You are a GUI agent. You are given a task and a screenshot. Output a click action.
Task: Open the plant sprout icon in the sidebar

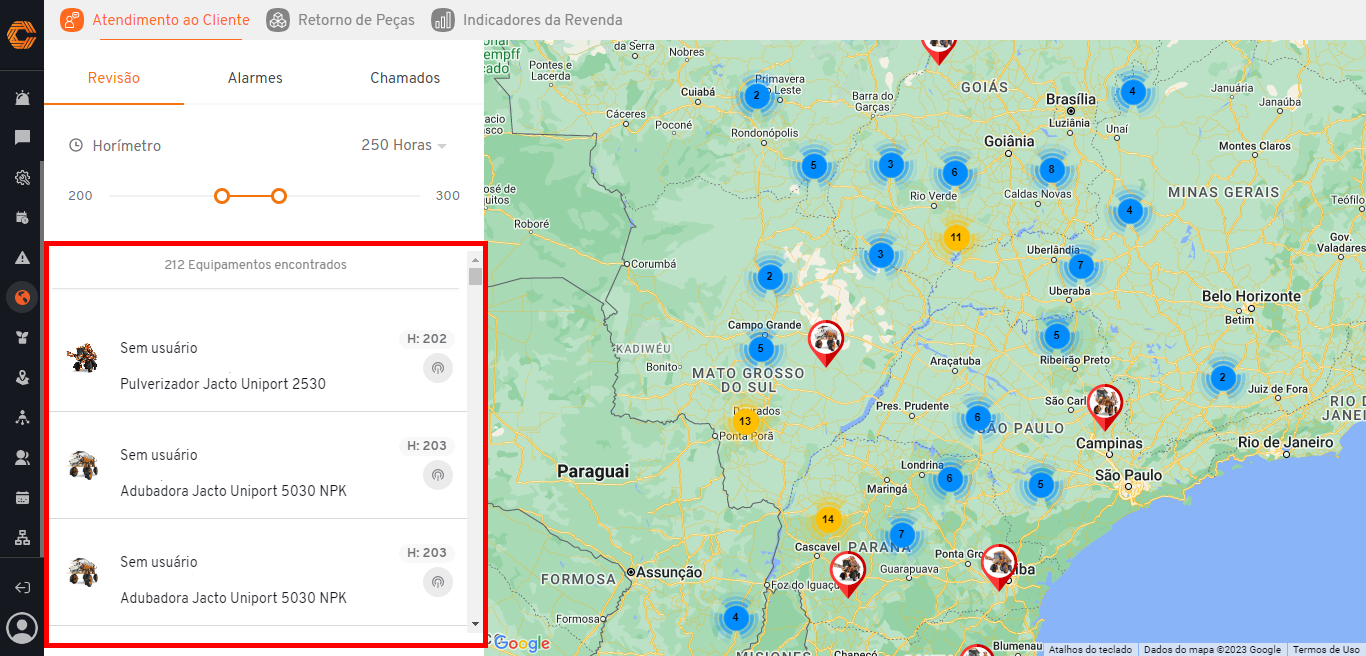point(22,337)
